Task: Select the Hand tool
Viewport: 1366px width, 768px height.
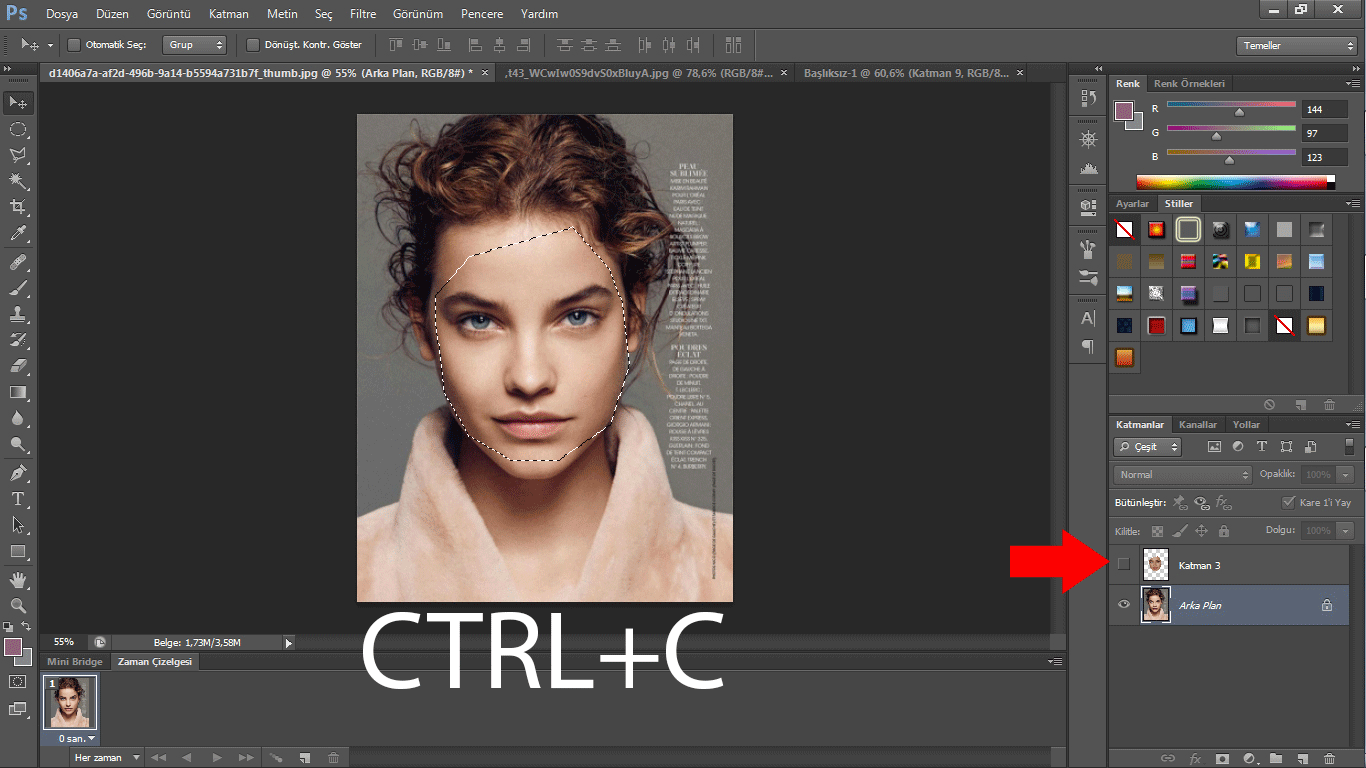Action: [18, 580]
